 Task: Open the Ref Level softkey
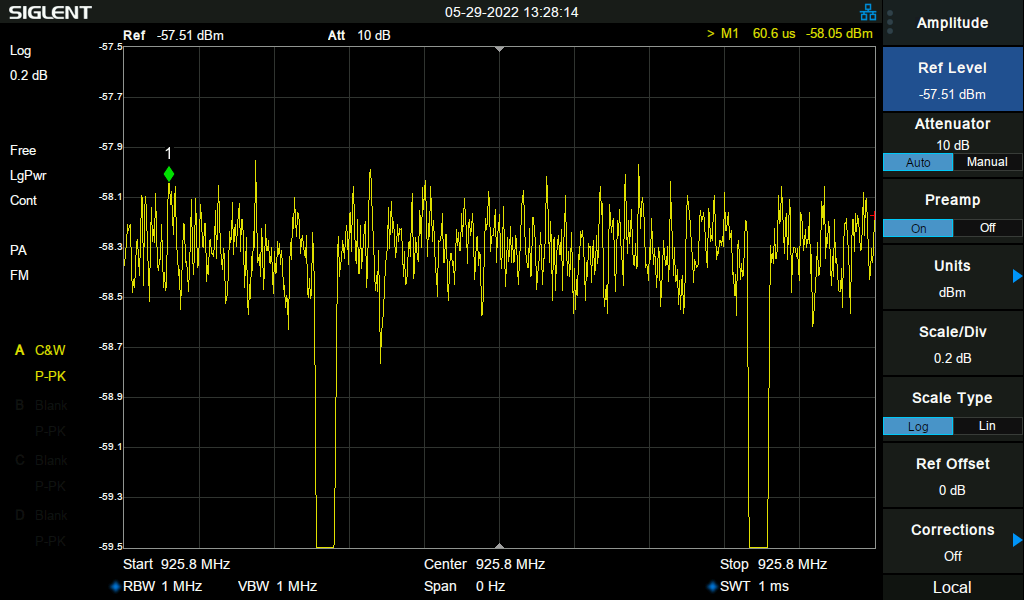point(952,80)
